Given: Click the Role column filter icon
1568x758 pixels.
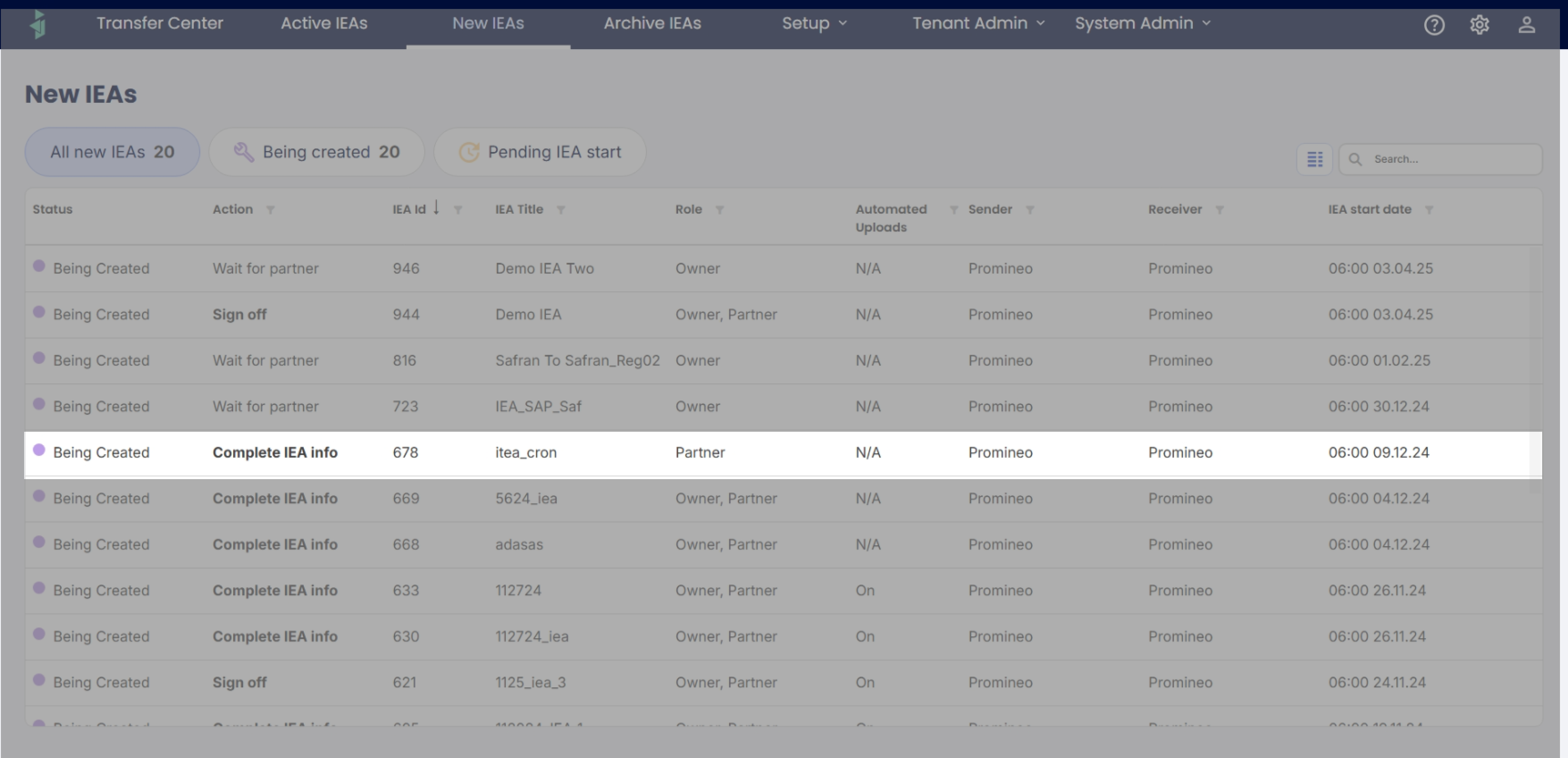Looking at the screenshot, I should tap(720, 210).
